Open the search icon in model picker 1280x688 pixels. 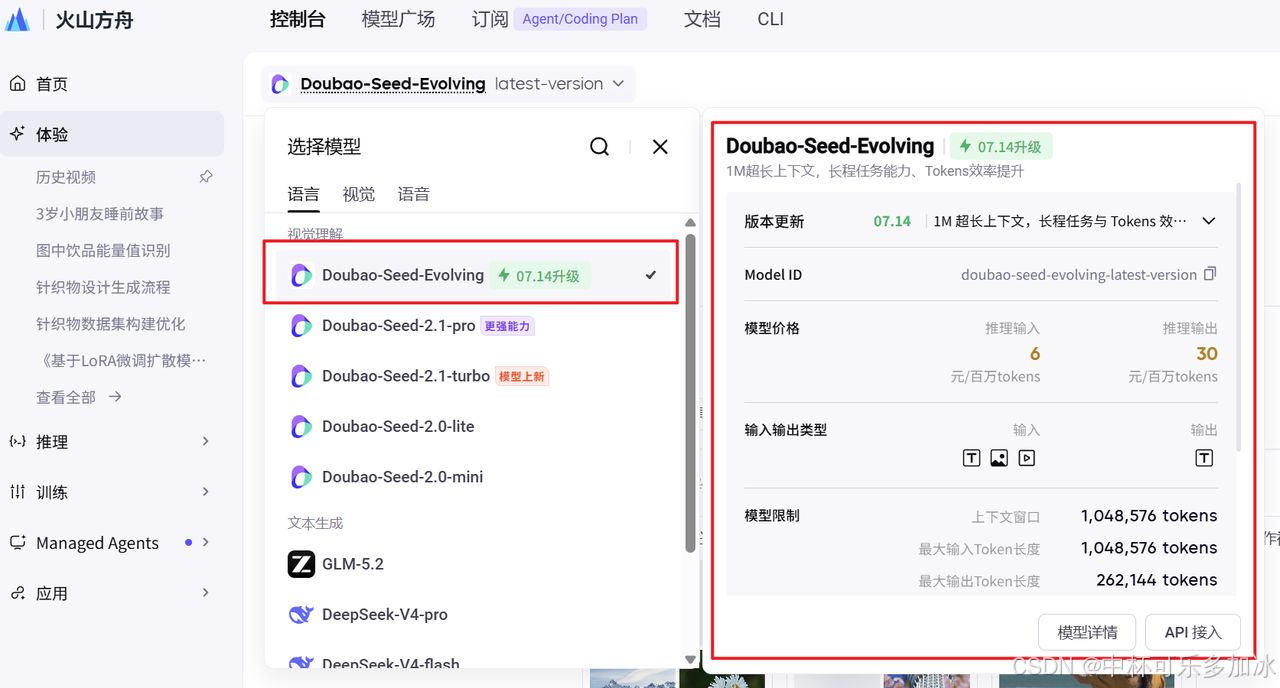click(x=600, y=147)
